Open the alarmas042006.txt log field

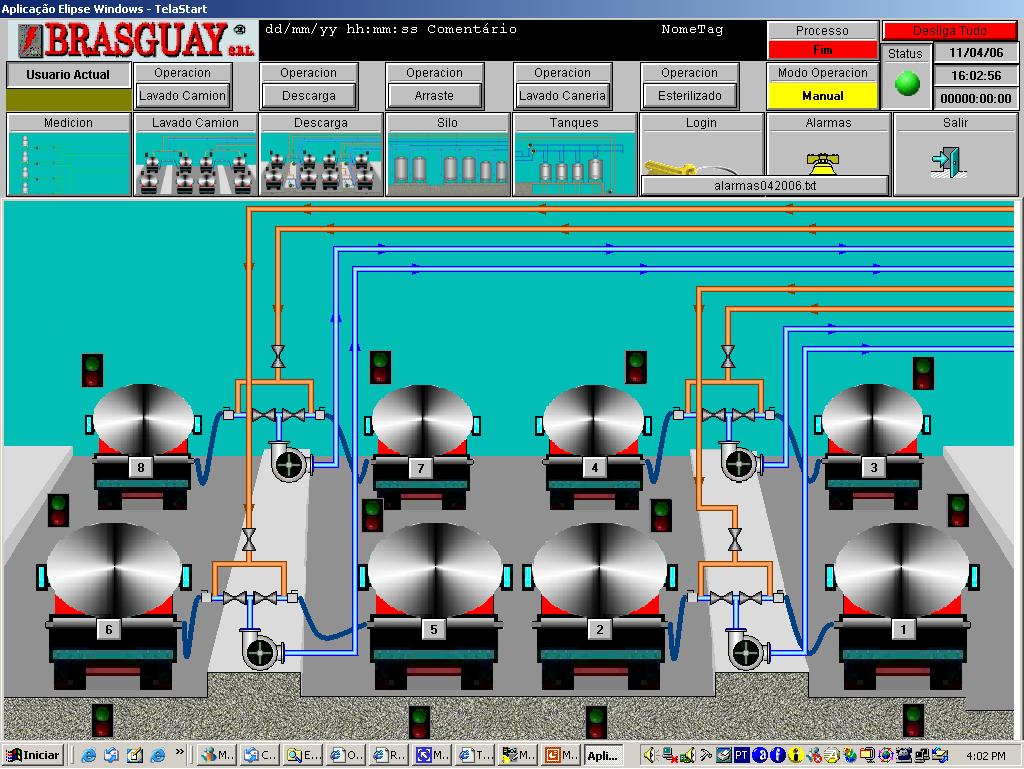[764, 186]
